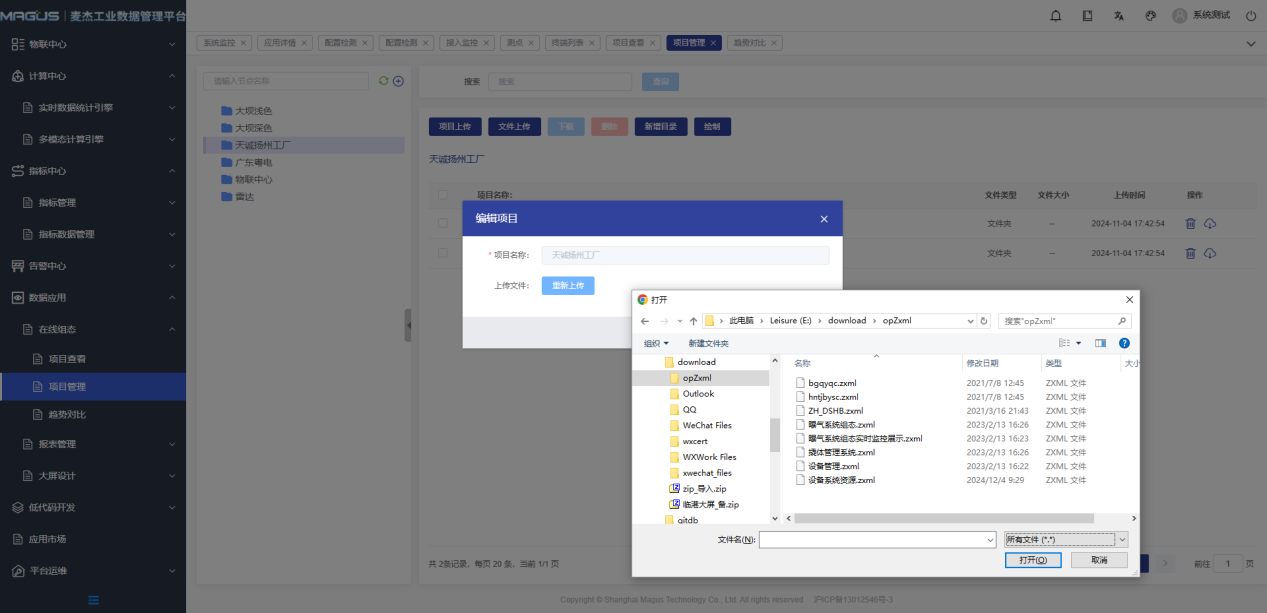Click green refresh icon beside node search

coord(382,81)
